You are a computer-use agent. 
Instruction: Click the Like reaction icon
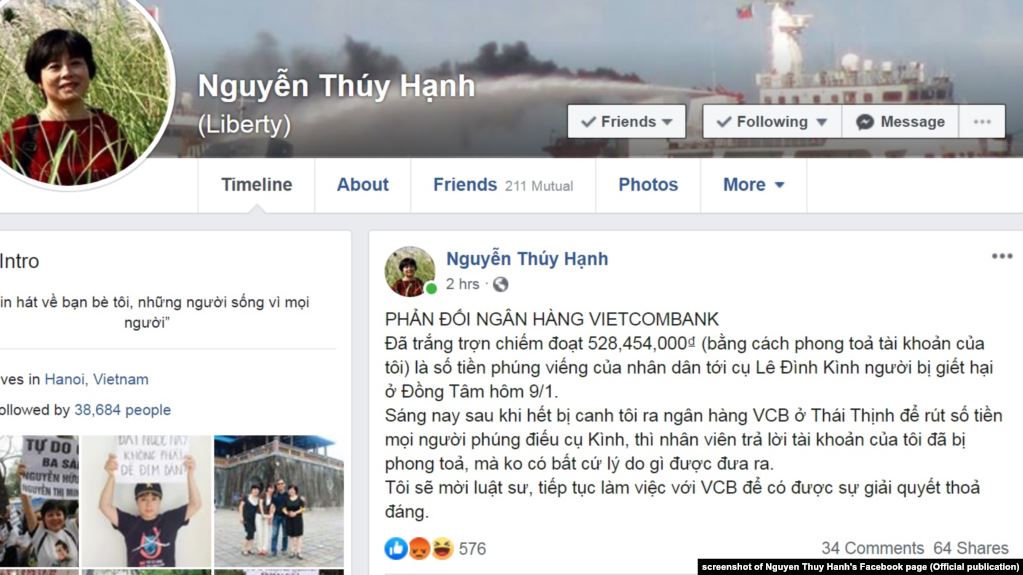point(395,548)
